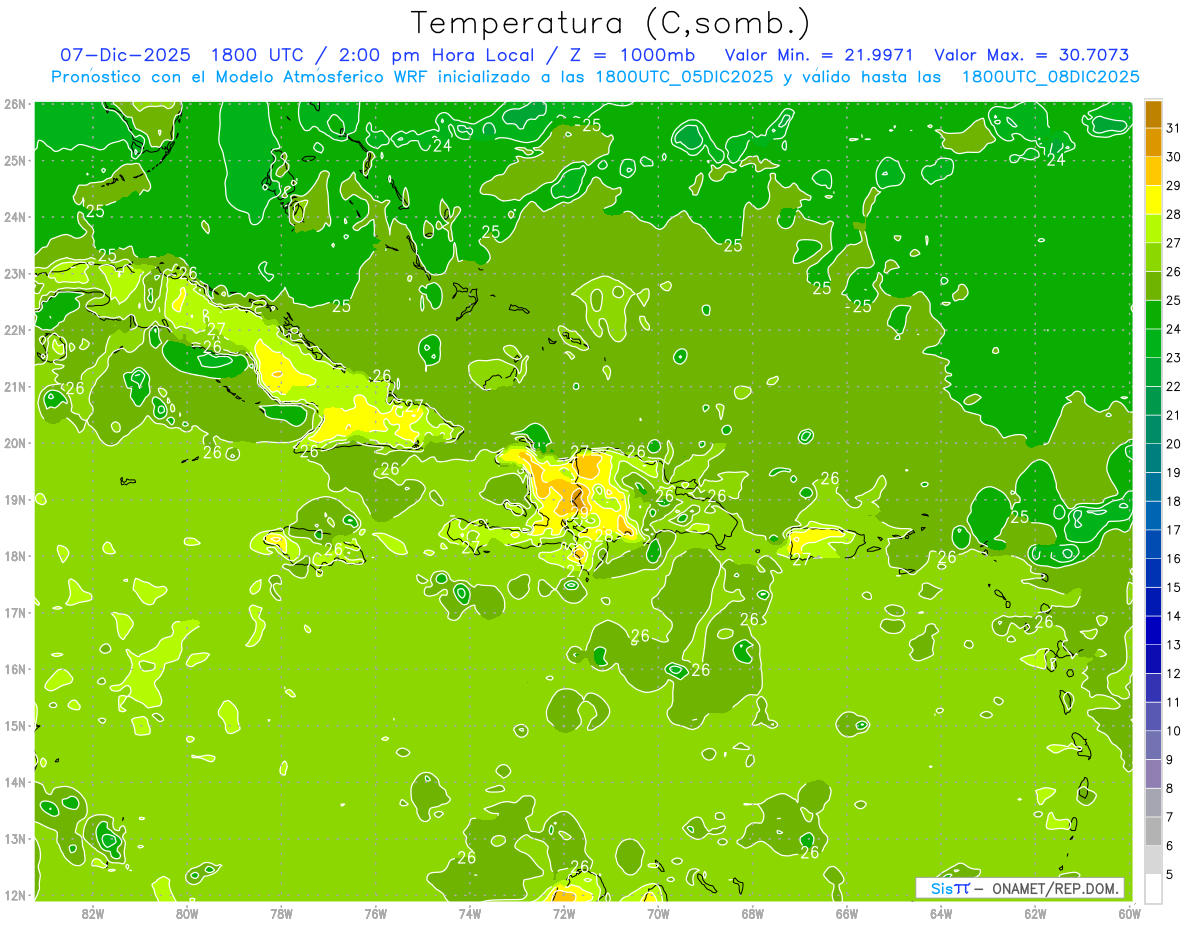1200x927 pixels.
Task: Click the '14' label on the color scale
Action: 1174,616
